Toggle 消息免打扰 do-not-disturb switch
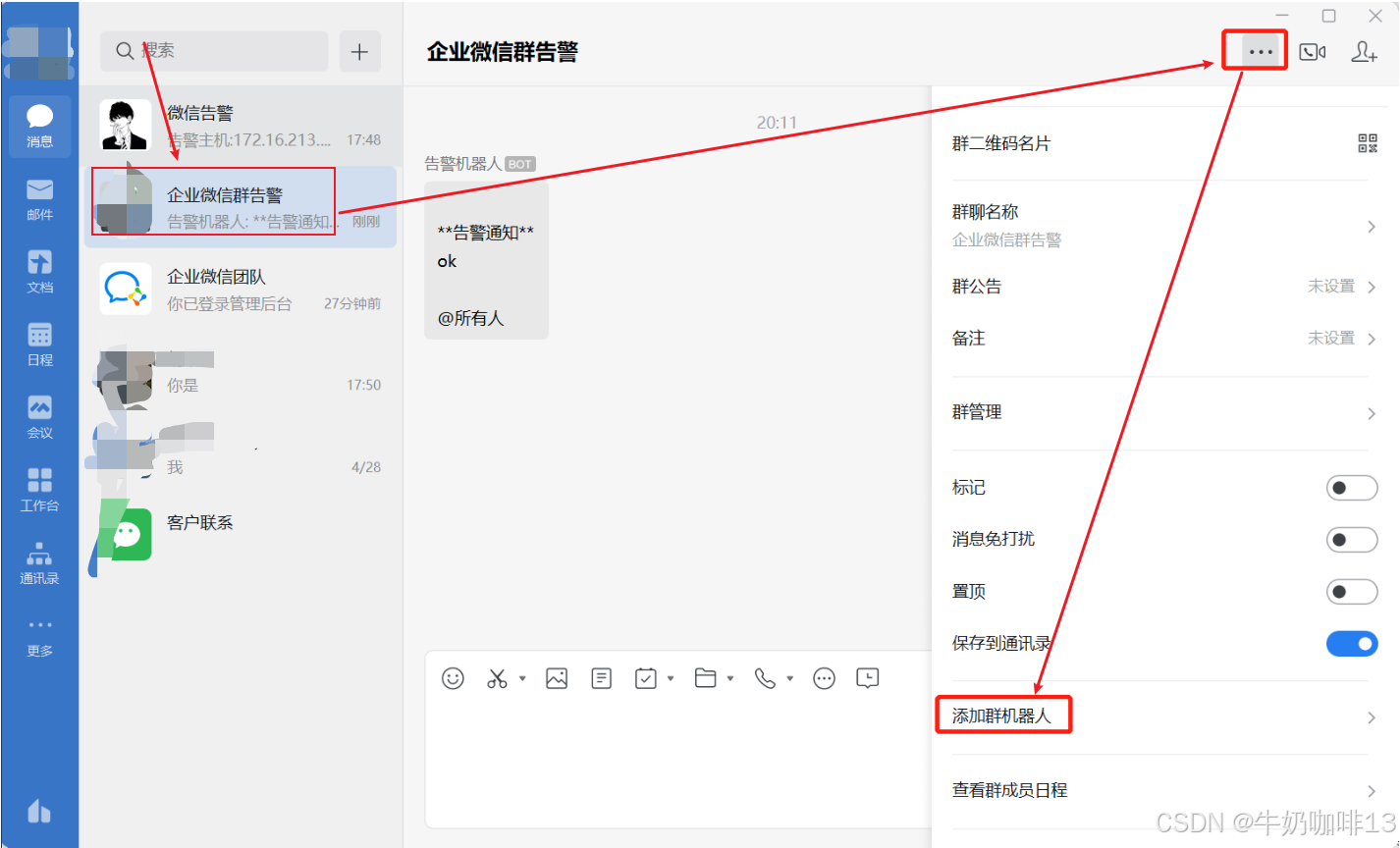 1352,540
